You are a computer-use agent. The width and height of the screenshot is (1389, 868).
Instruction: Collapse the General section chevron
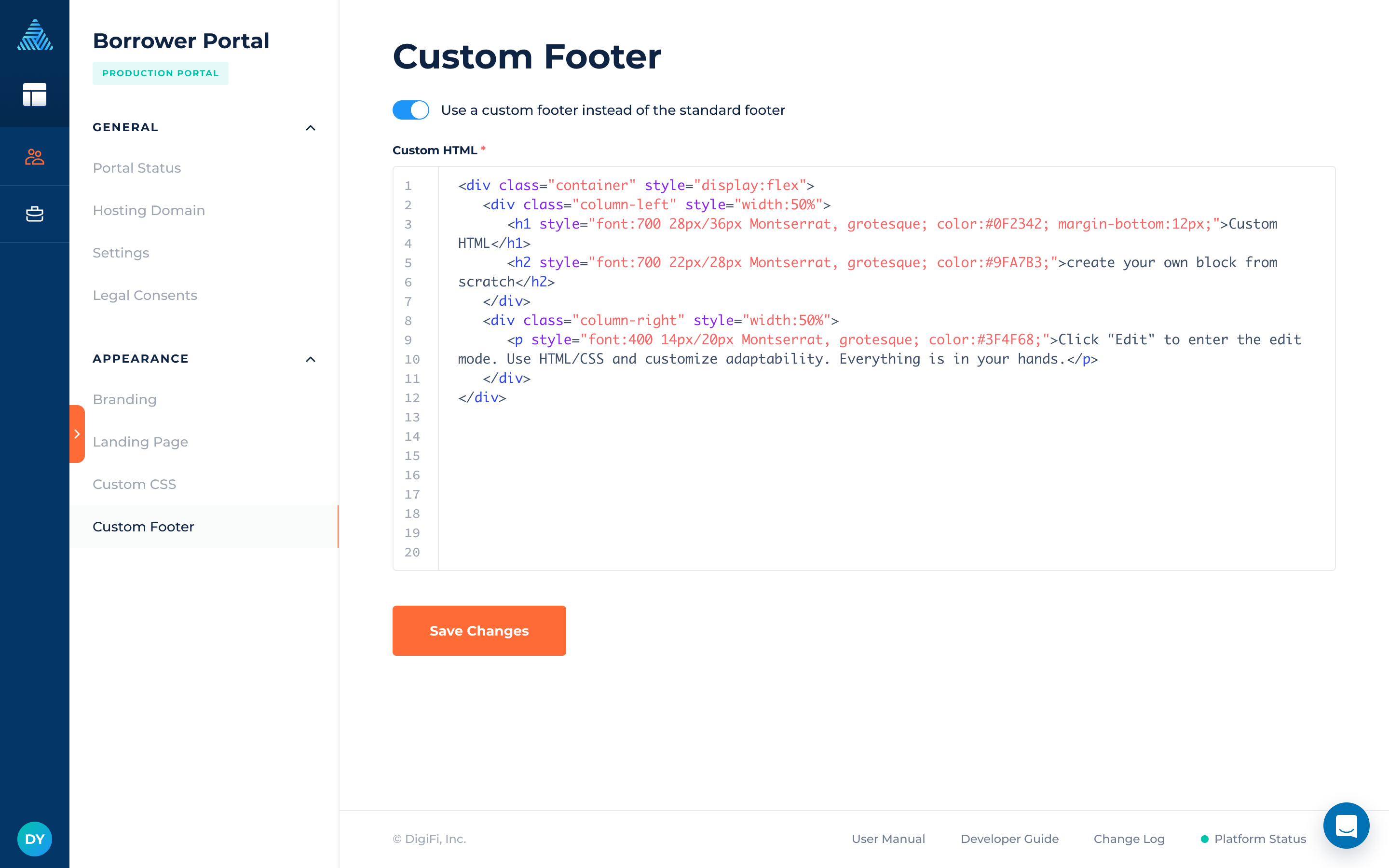click(311, 128)
